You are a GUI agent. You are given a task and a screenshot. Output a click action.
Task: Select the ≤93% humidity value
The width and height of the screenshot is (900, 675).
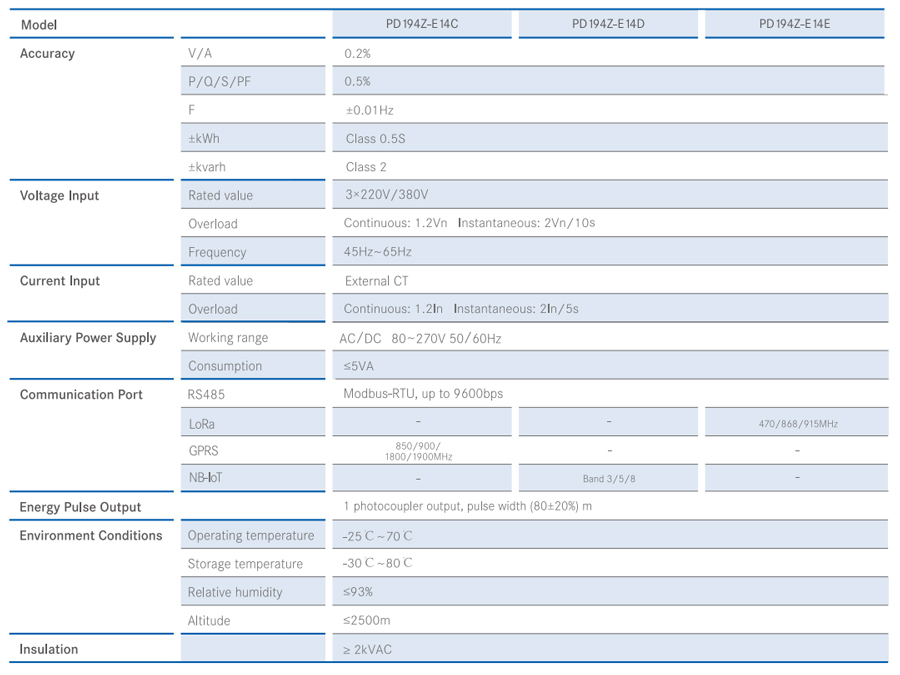click(x=358, y=592)
